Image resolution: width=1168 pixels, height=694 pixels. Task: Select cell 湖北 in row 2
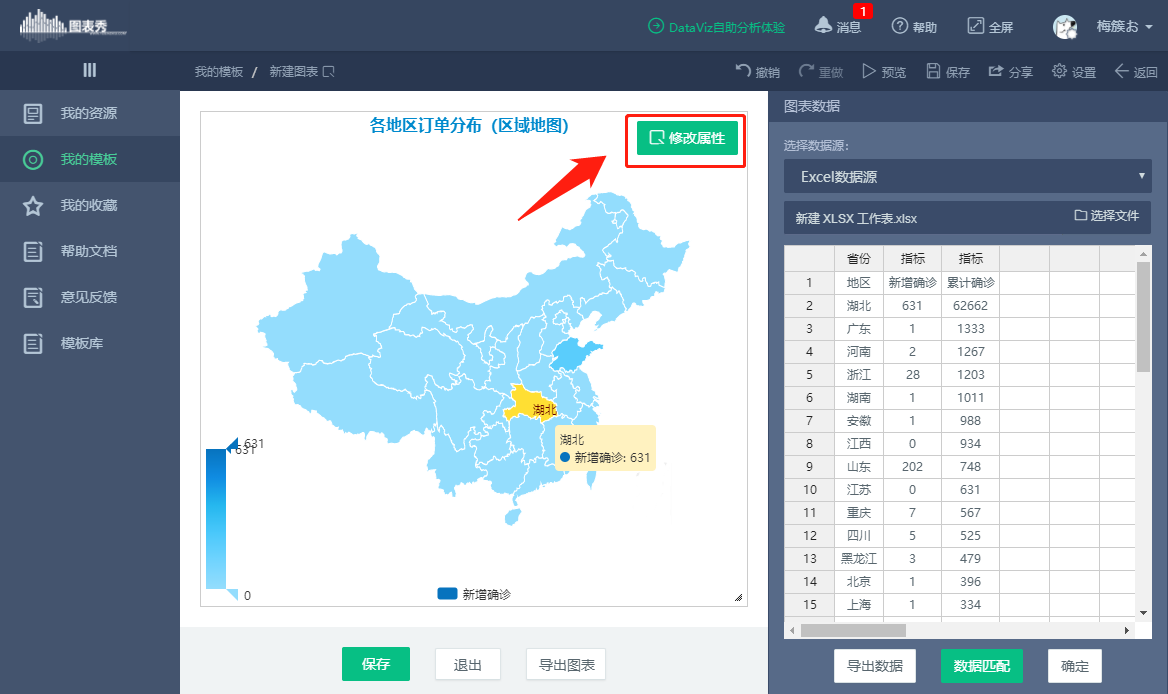859,305
